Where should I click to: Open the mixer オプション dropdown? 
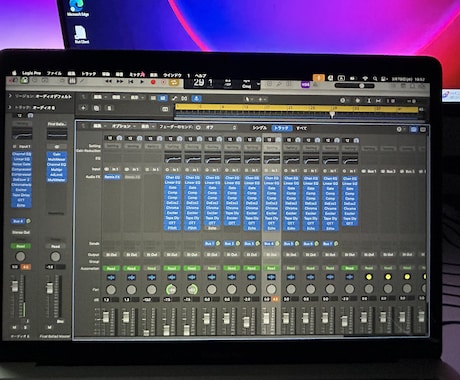pyautogui.click(x=123, y=126)
